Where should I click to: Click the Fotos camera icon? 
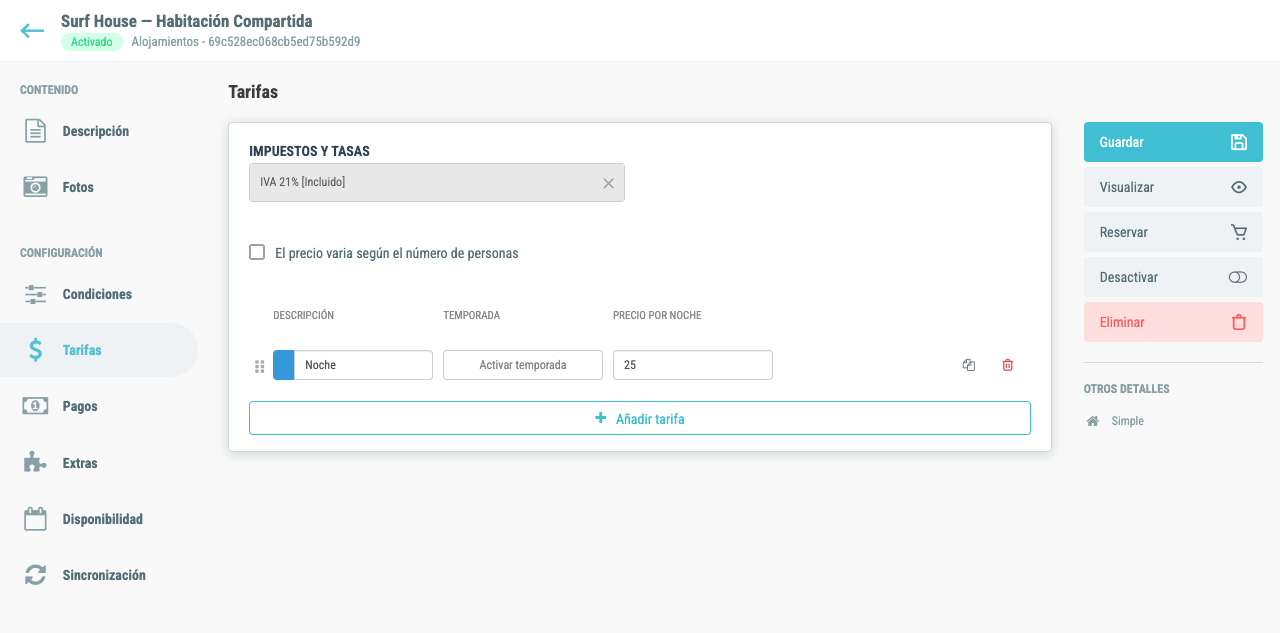(35, 187)
